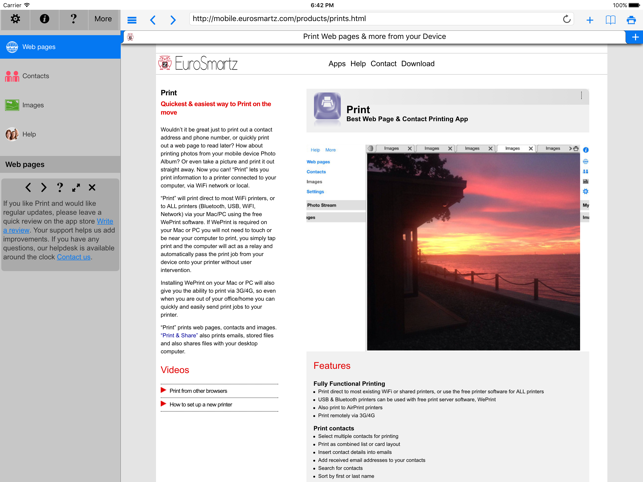This screenshot has height=482, width=643.
Task: Click the Print app icon
Action: pos(327,107)
